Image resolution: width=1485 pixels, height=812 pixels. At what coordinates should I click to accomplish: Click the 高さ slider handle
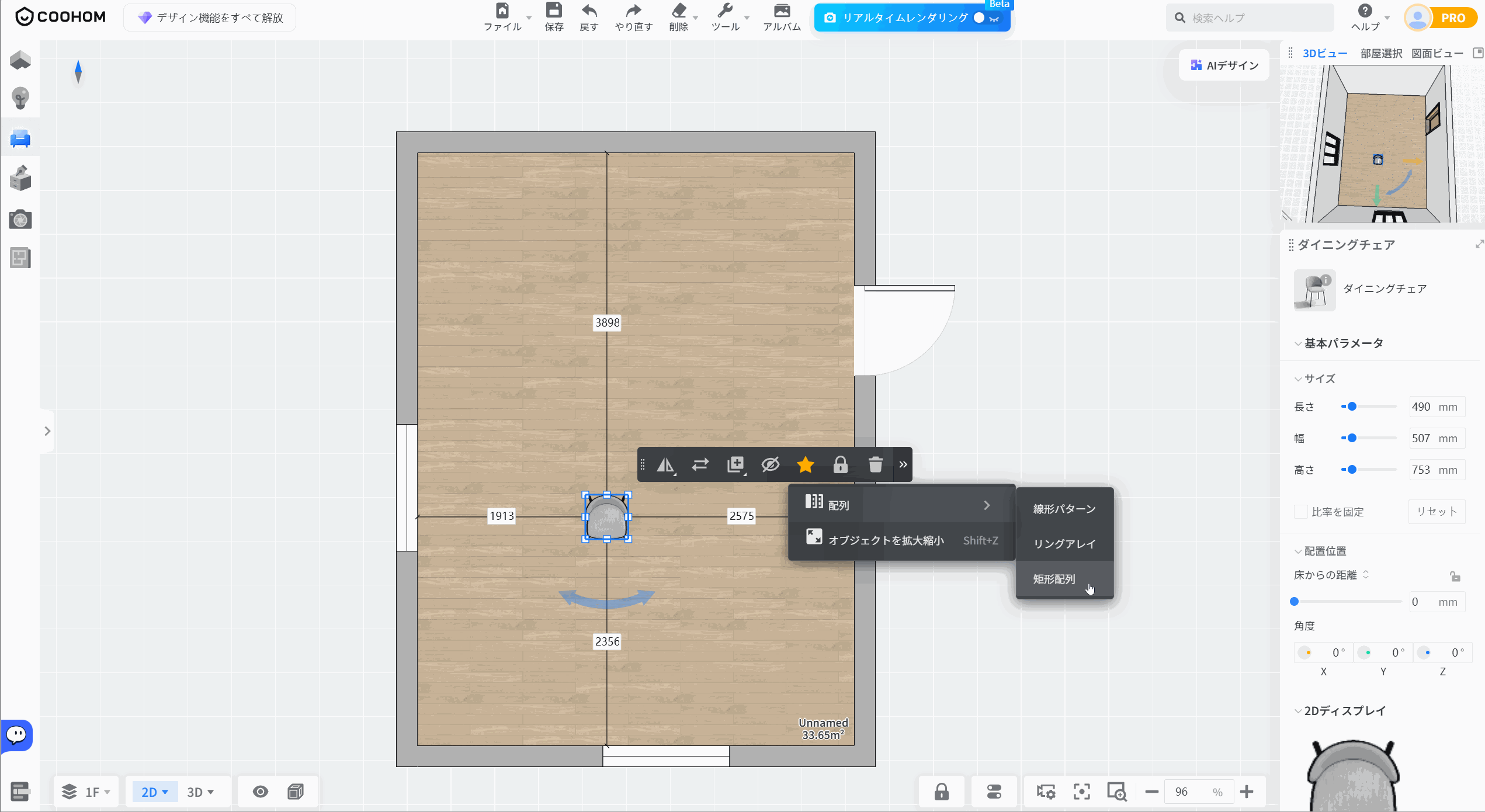pyautogui.click(x=1352, y=470)
